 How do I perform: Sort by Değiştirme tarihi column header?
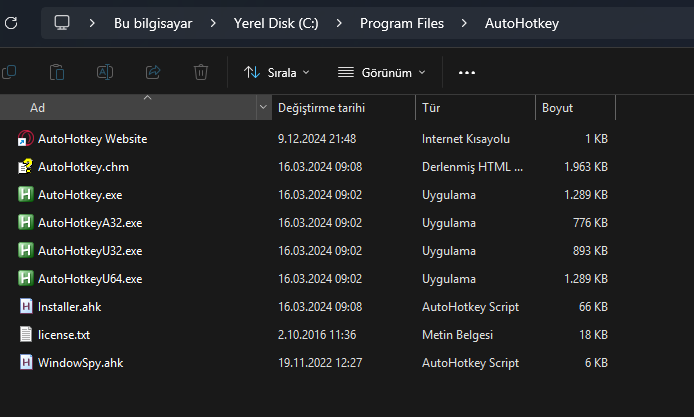tap(321, 107)
